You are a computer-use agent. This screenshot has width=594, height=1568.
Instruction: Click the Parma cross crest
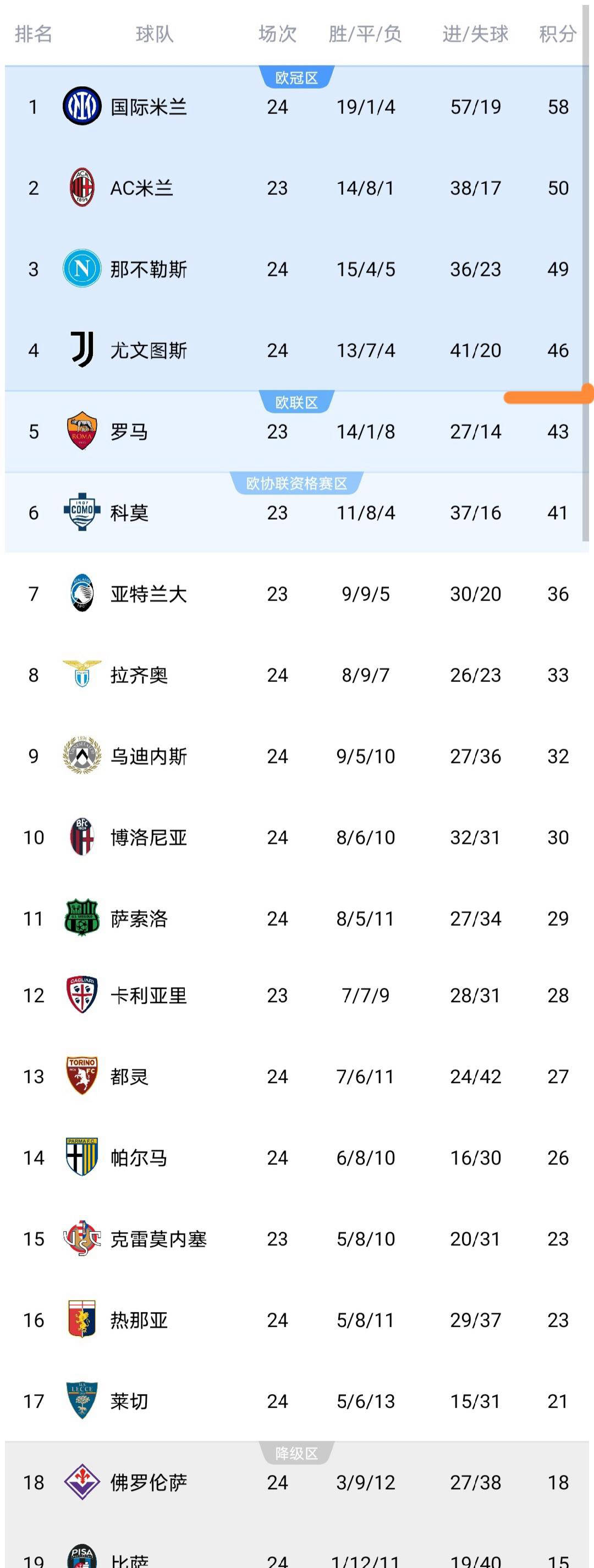pos(82,1157)
